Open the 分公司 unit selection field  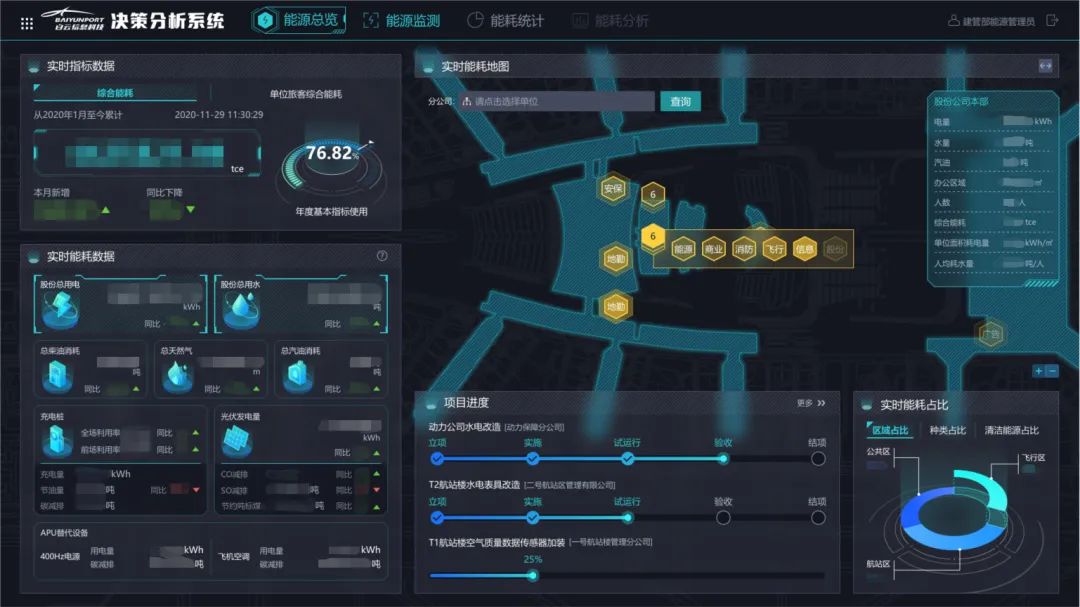tap(557, 101)
